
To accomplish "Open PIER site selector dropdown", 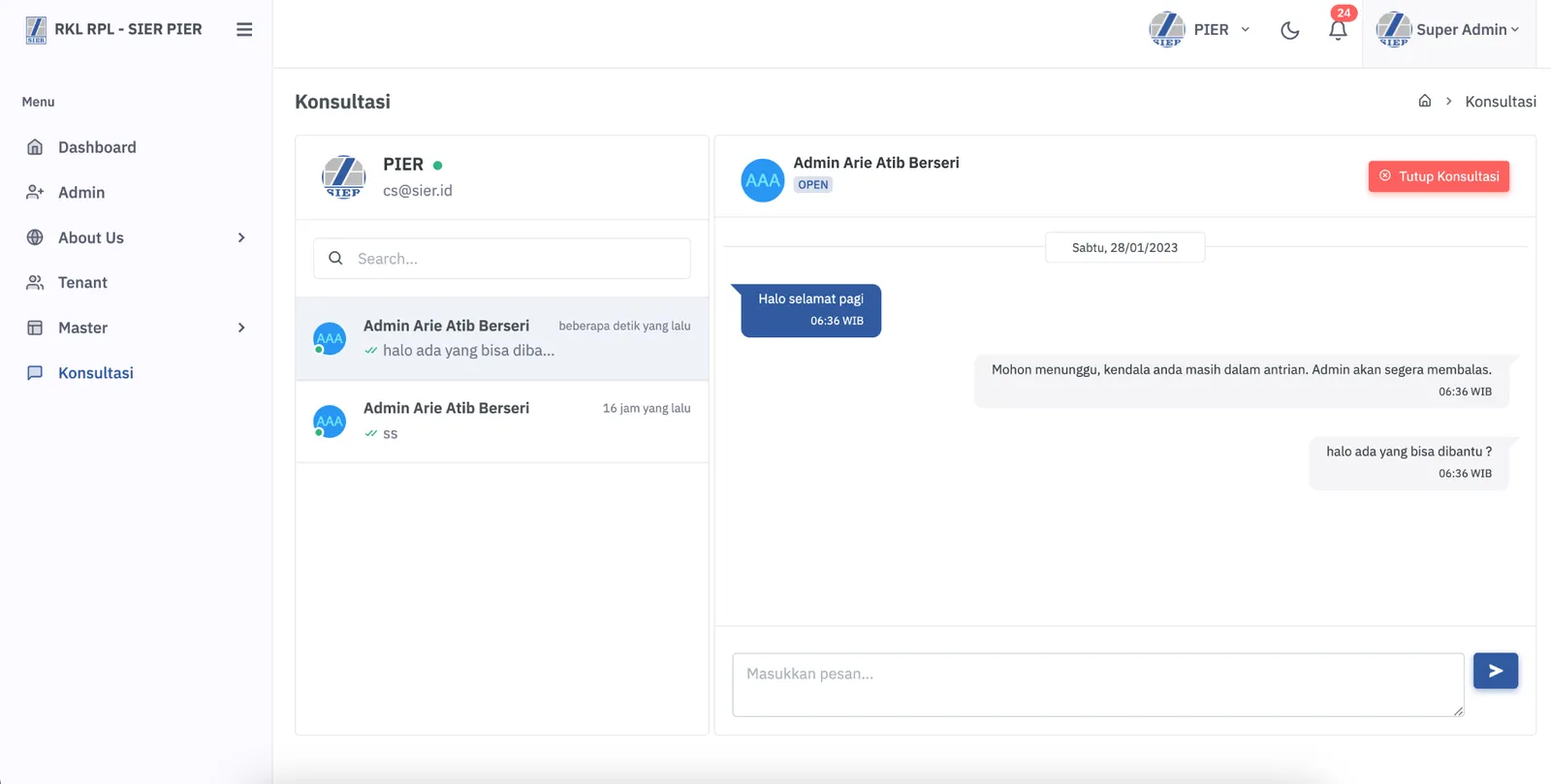I will (1199, 30).
